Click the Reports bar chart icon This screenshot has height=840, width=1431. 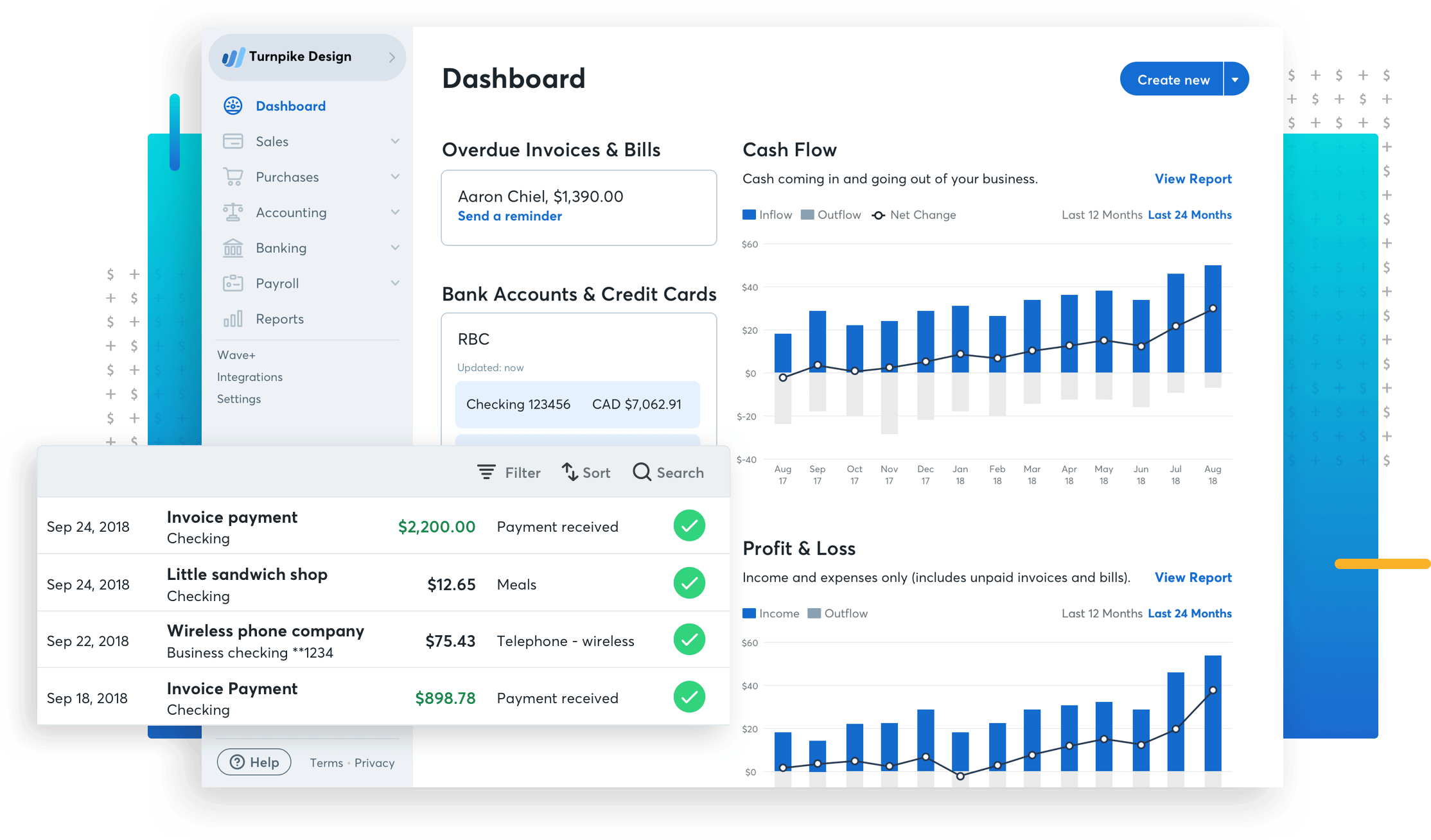point(233,319)
